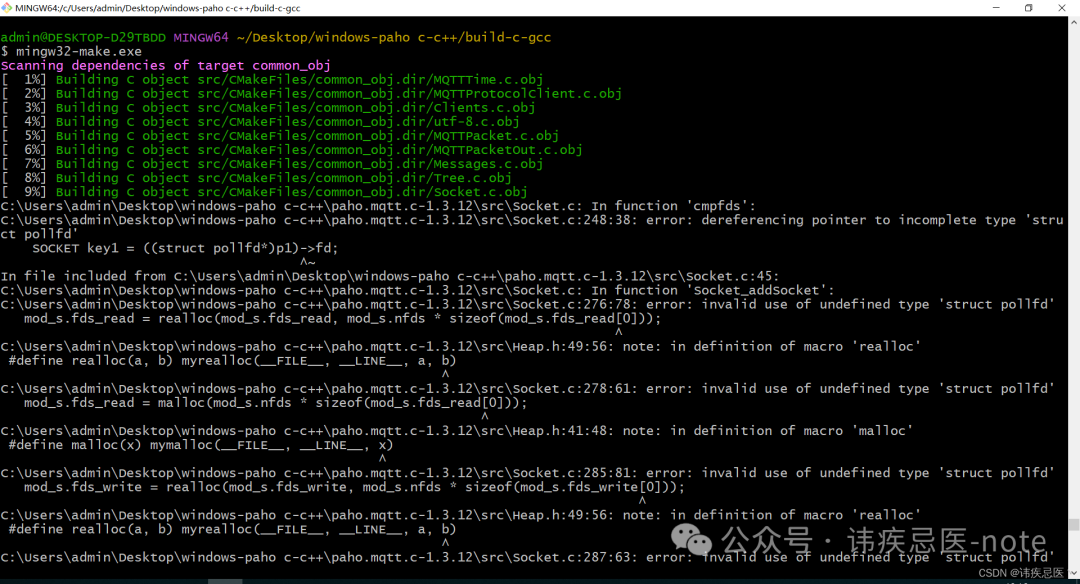Click the scrollbar up arrow
Image resolution: width=1080 pixels, height=584 pixels.
(x=1074, y=22)
